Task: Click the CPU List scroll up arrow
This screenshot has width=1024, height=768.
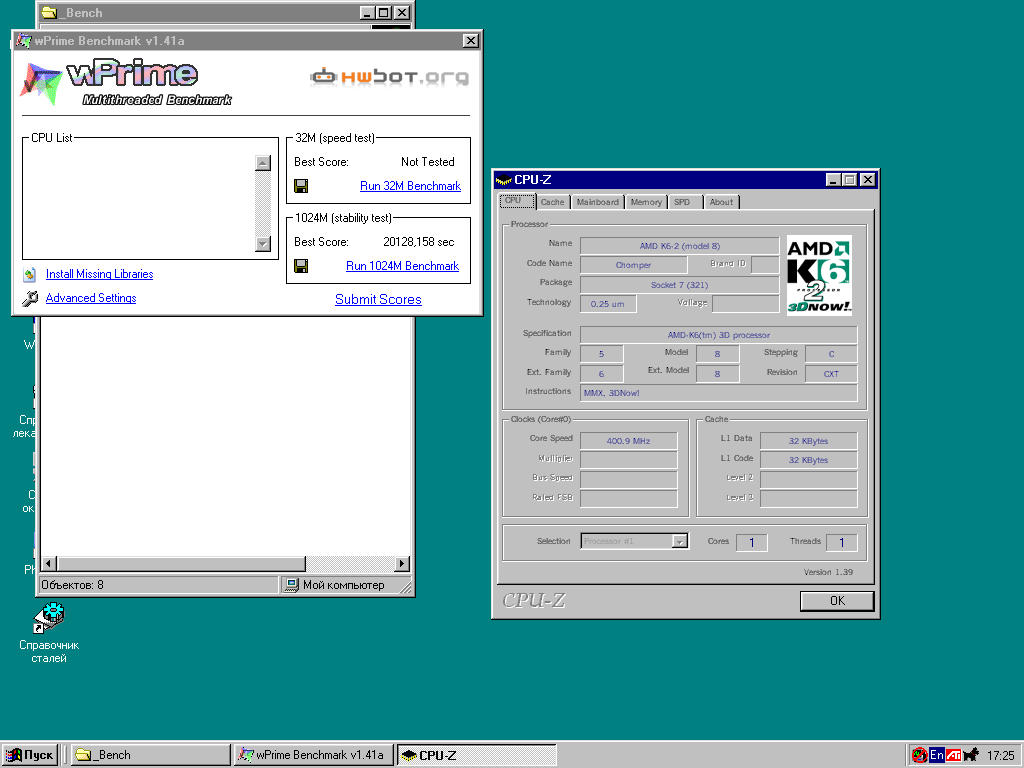Action: click(263, 163)
